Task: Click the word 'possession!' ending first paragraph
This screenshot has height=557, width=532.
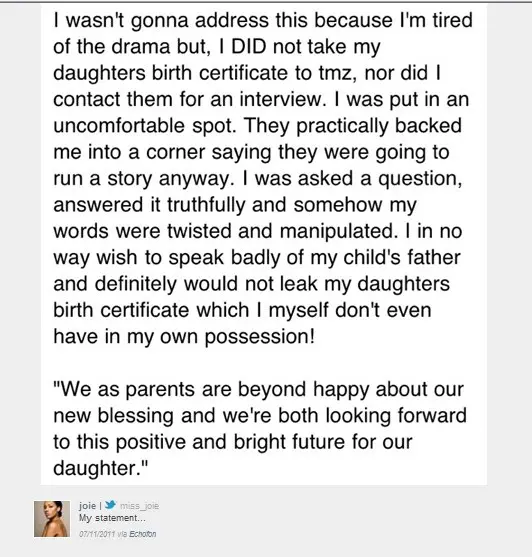Action: pos(260,337)
